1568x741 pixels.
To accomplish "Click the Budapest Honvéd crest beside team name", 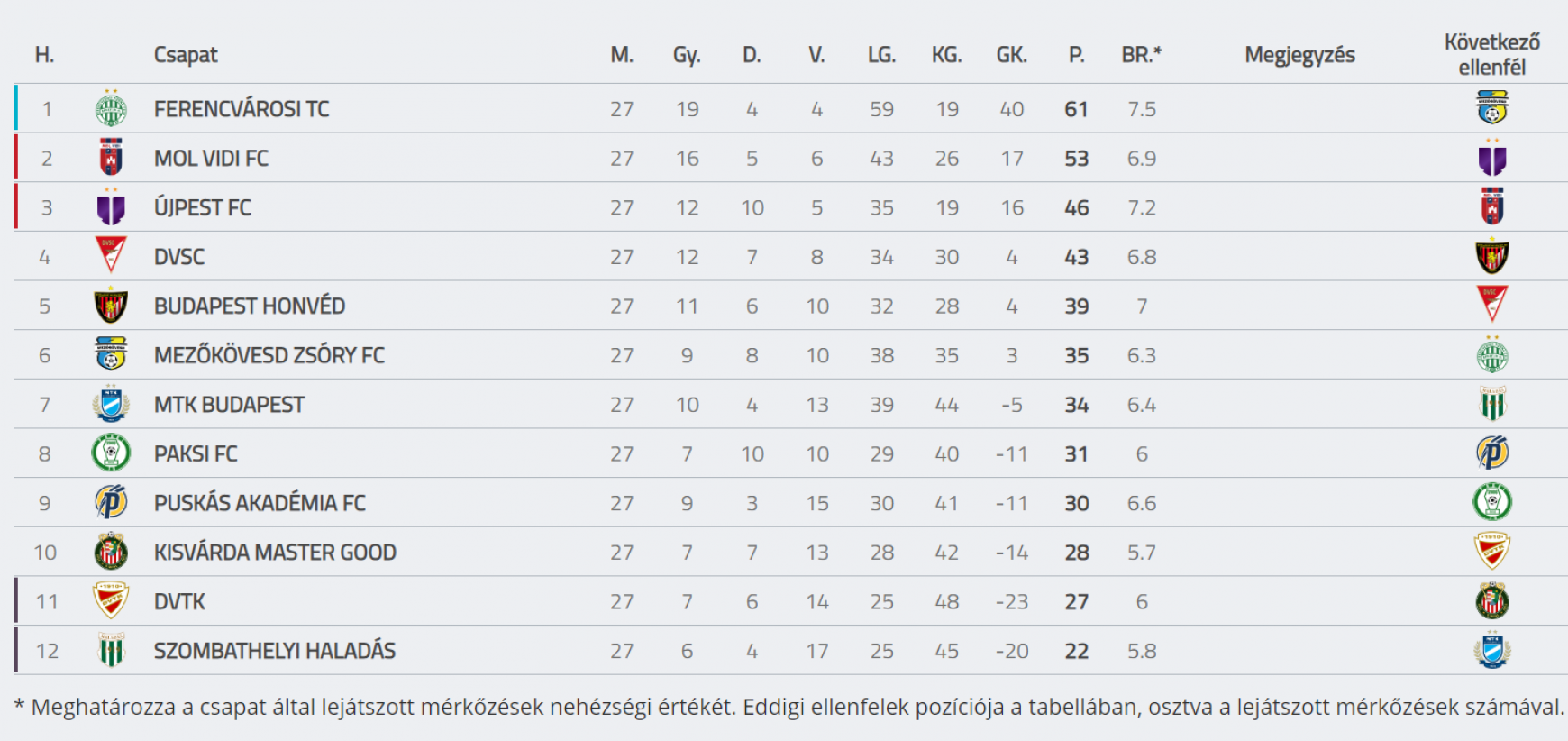I will click(x=111, y=305).
